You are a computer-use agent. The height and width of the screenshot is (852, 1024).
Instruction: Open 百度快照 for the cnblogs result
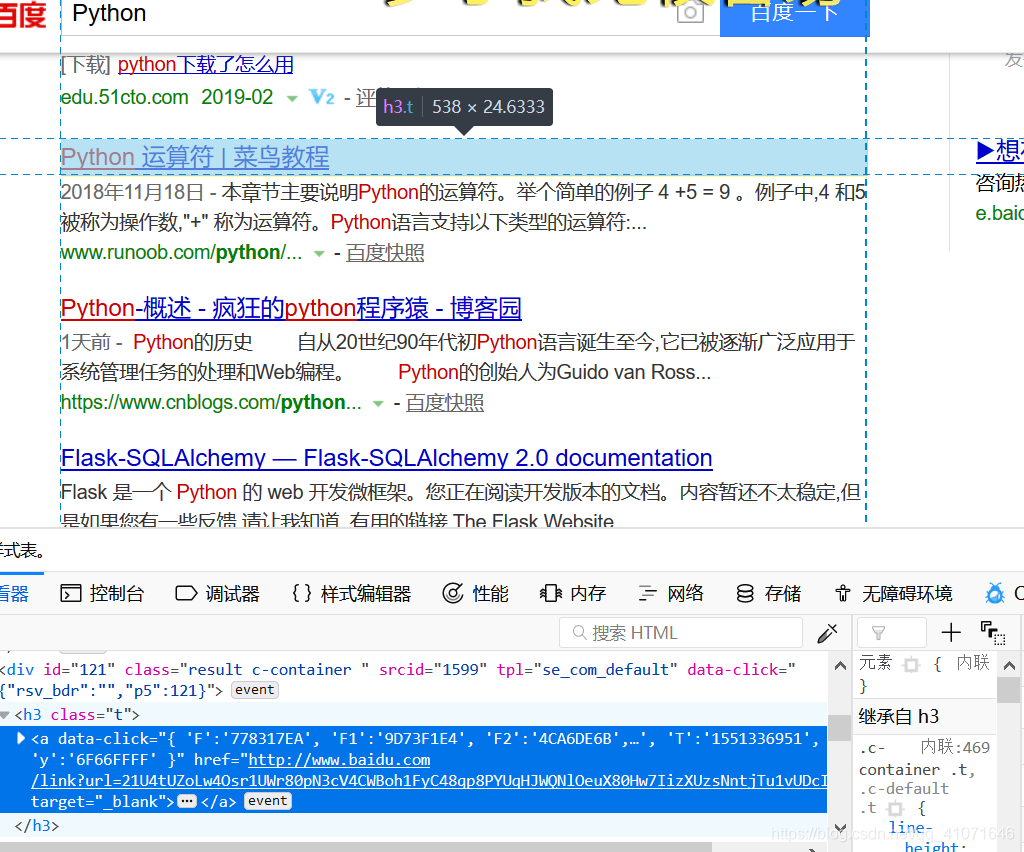445,403
